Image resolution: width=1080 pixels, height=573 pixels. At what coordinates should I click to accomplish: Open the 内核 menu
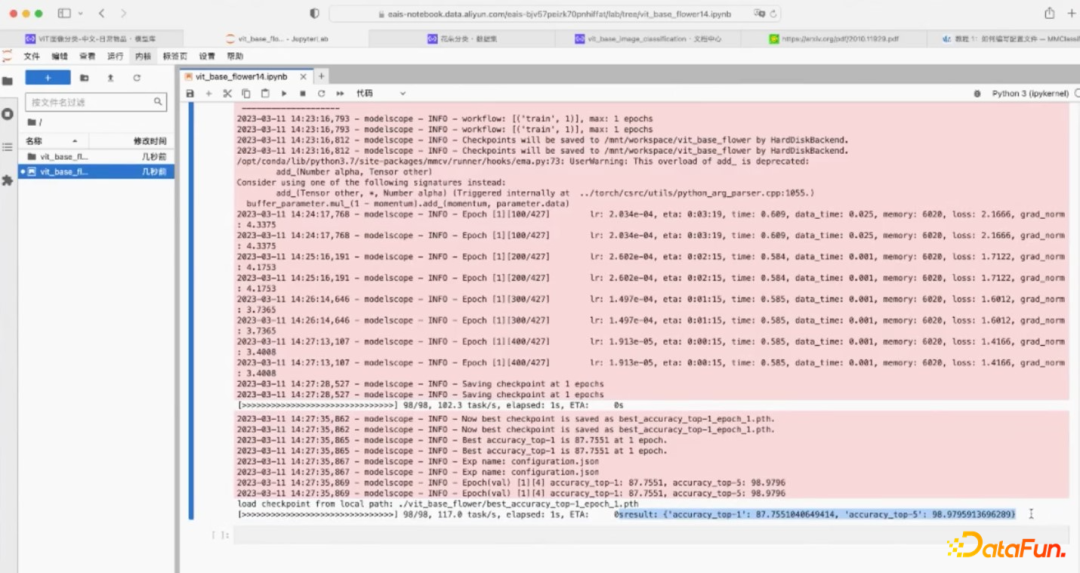[143, 56]
